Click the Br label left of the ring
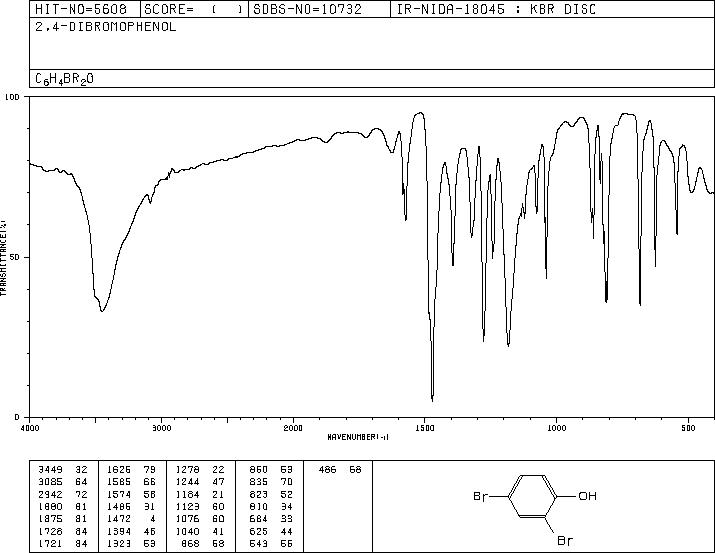The height and width of the screenshot is (553, 715). click(x=481, y=496)
